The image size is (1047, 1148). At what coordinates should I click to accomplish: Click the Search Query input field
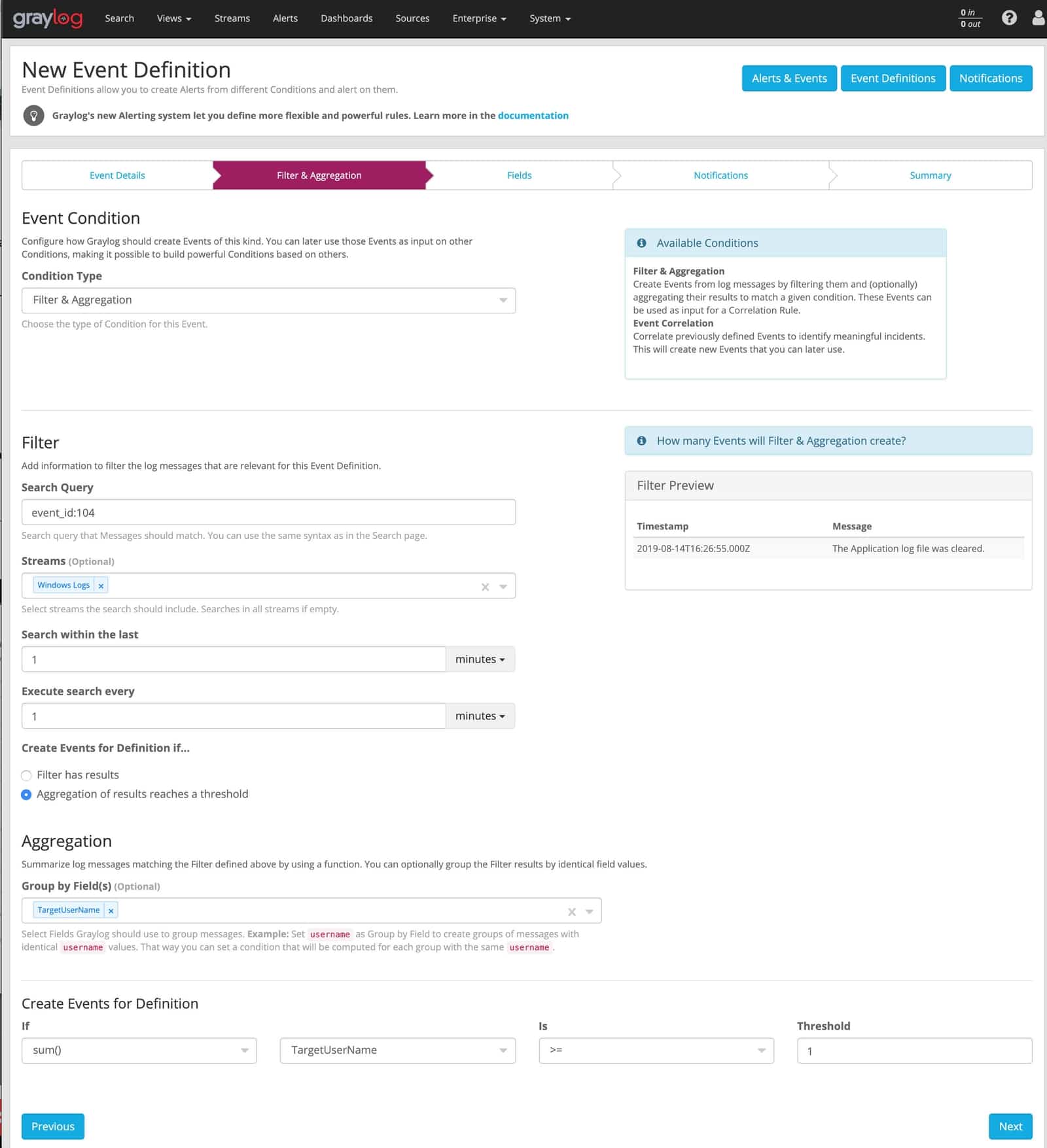tap(268, 512)
